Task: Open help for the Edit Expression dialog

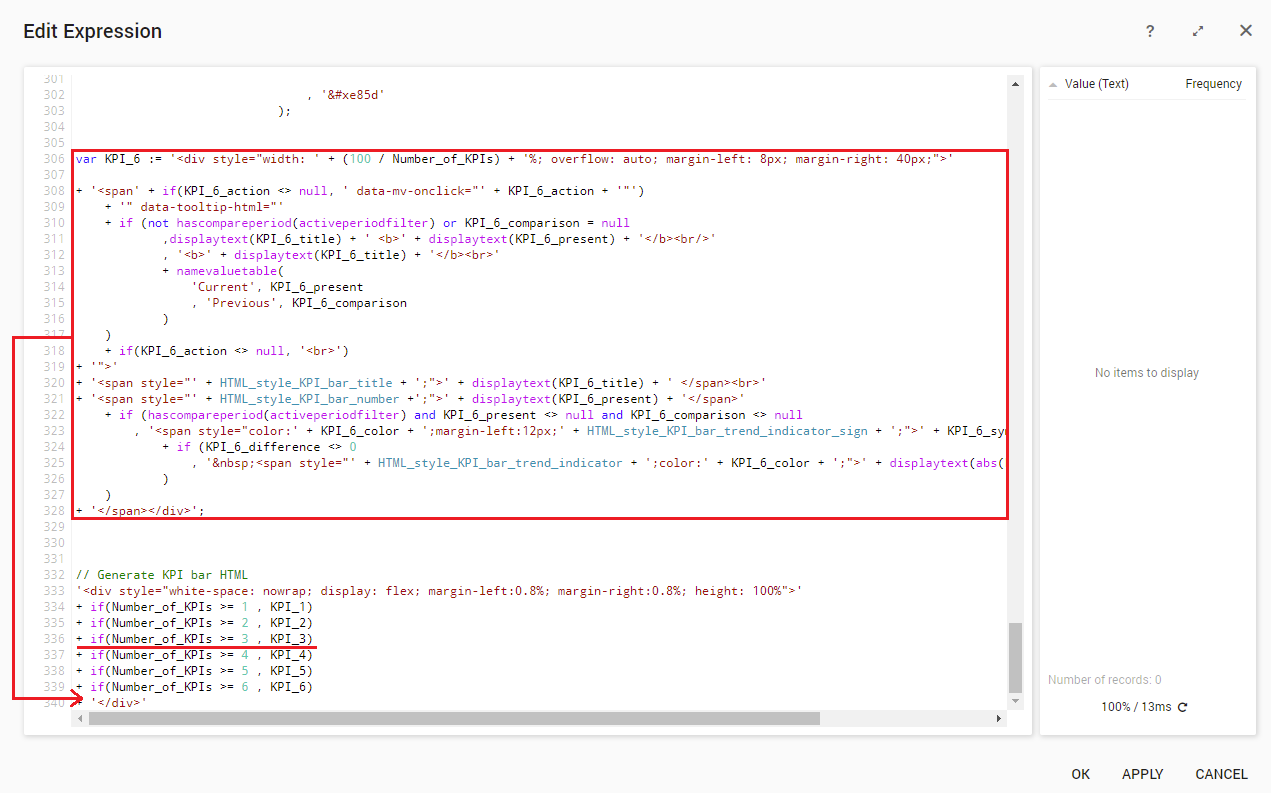Action: tap(1149, 31)
